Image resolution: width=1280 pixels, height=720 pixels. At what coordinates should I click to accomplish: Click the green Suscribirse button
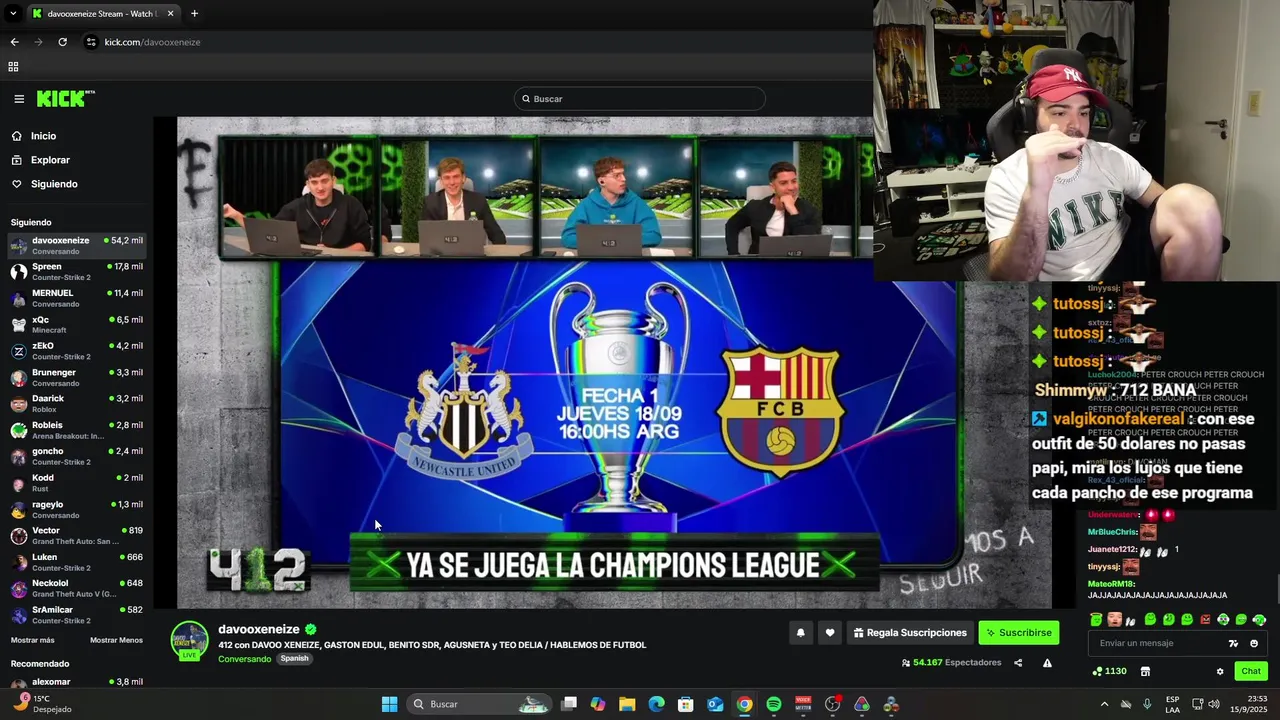point(1018,633)
